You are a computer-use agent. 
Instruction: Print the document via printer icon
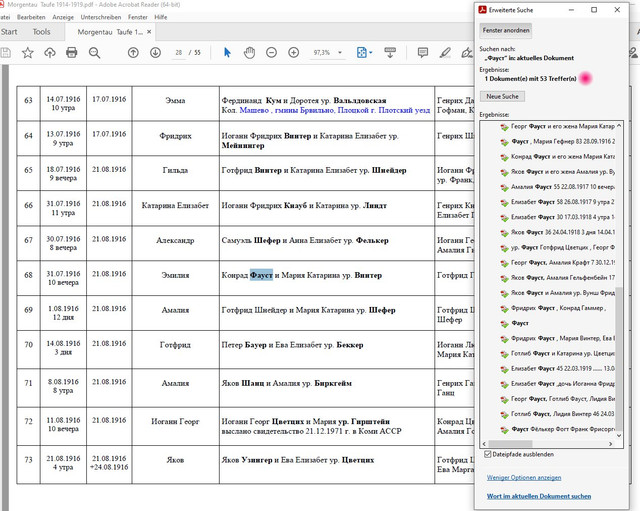pyautogui.click(x=71, y=53)
